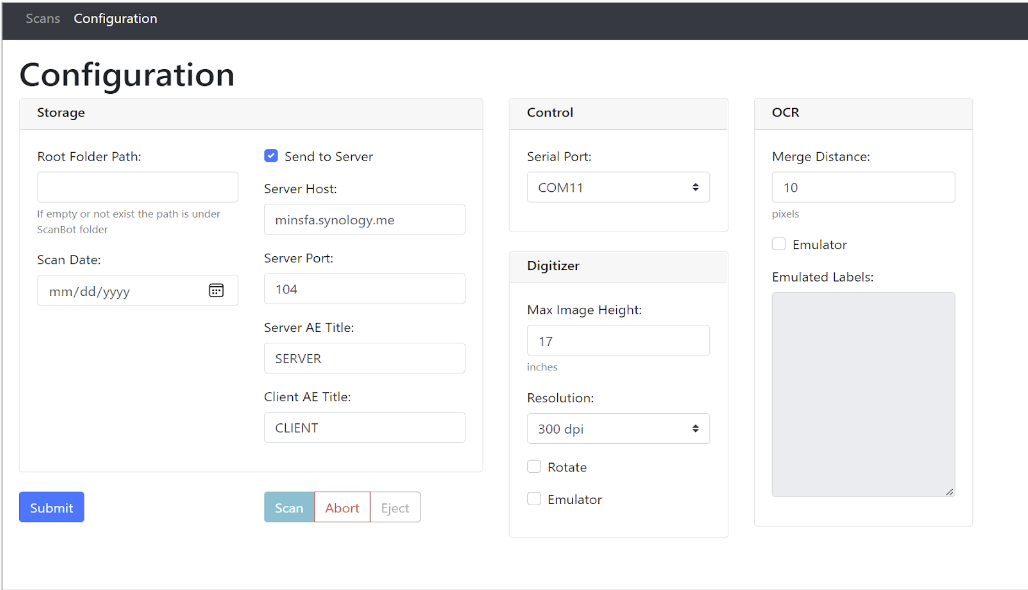Enable the Rotate checkbox
1028x590 pixels.
(534, 467)
